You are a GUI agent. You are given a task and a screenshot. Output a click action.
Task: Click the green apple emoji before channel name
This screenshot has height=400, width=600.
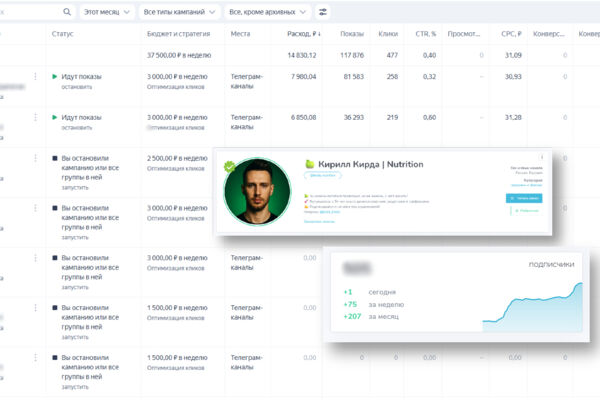point(310,164)
